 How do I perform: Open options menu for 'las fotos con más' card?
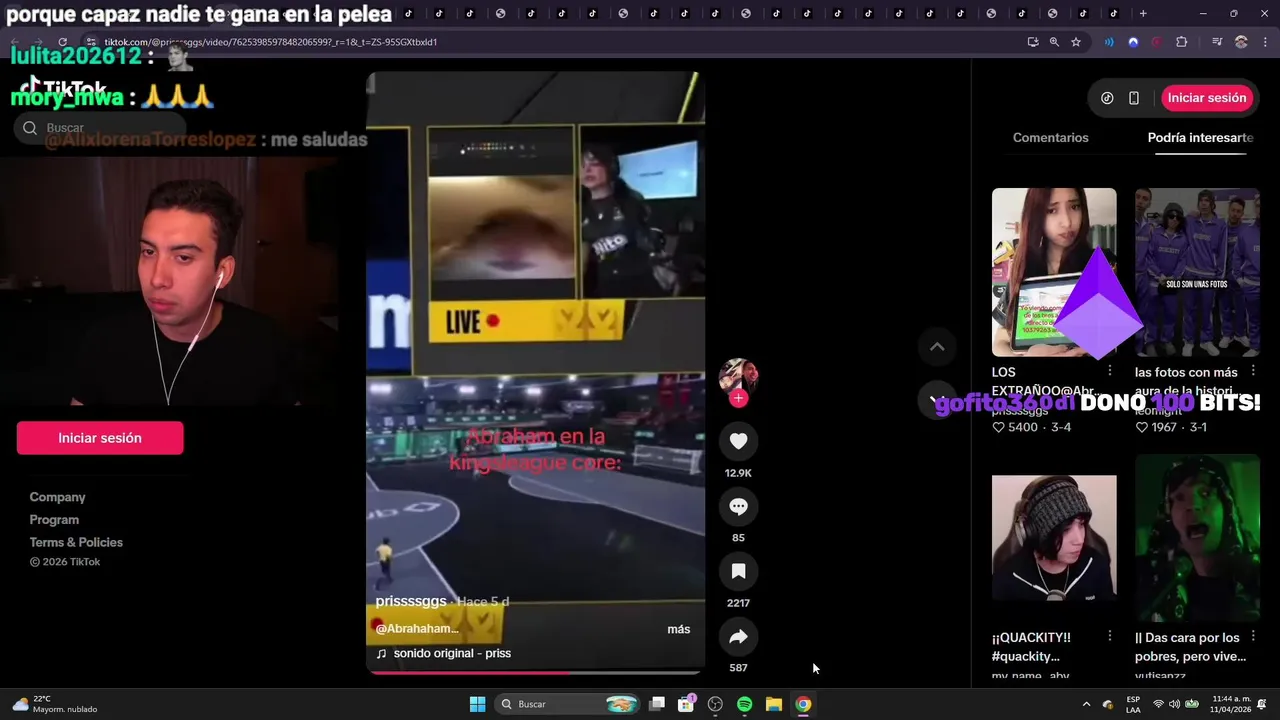coord(1252,371)
